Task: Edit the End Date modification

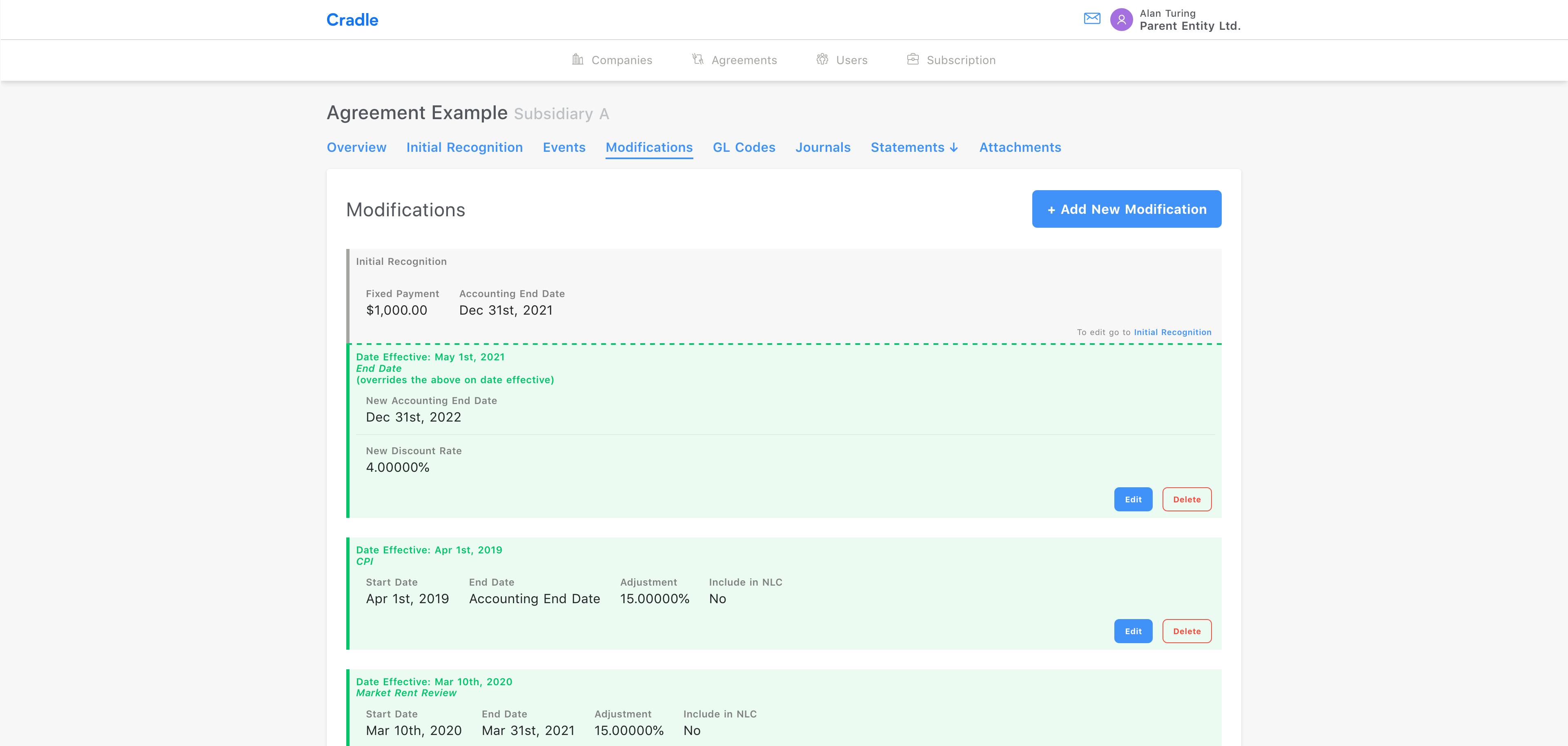Action: 1133,499
